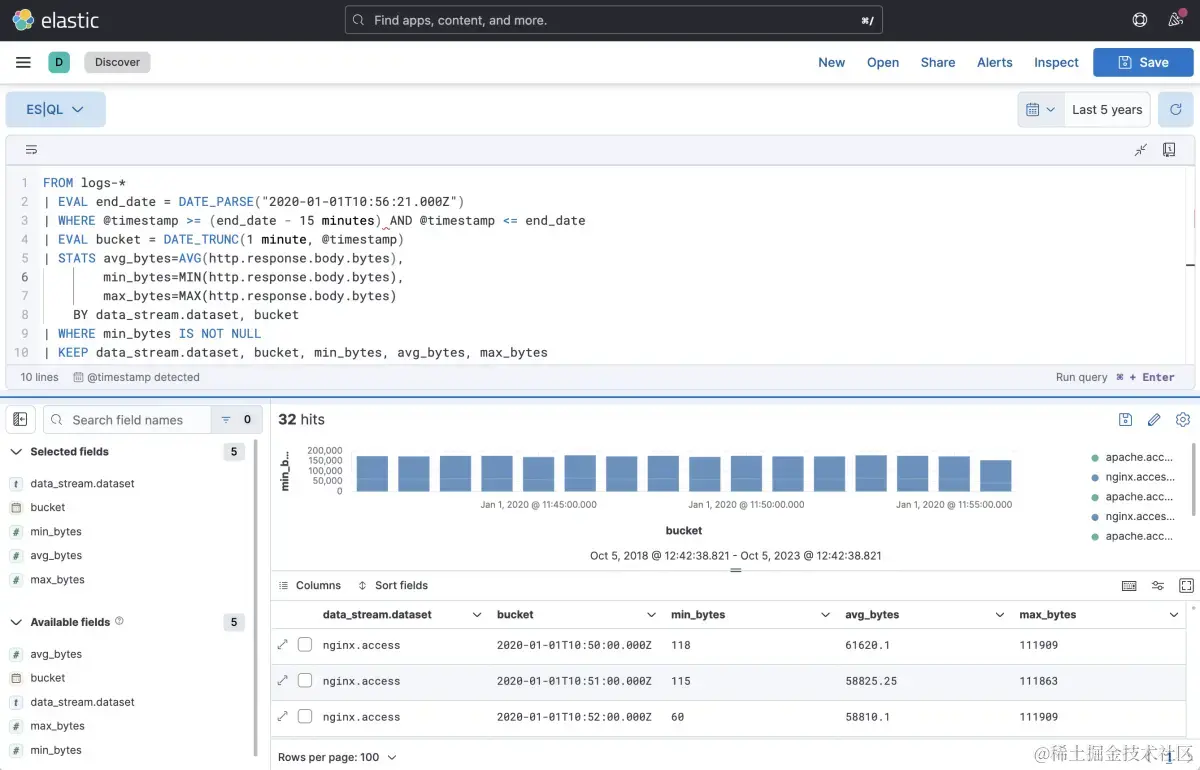Open keyboard shortcuts icon in table toolbar

tap(1129, 586)
